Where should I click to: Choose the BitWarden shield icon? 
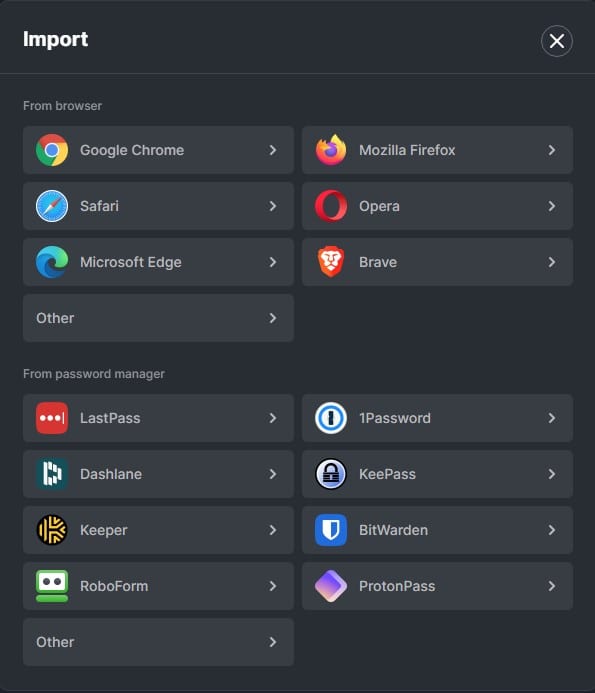pyautogui.click(x=331, y=530)
